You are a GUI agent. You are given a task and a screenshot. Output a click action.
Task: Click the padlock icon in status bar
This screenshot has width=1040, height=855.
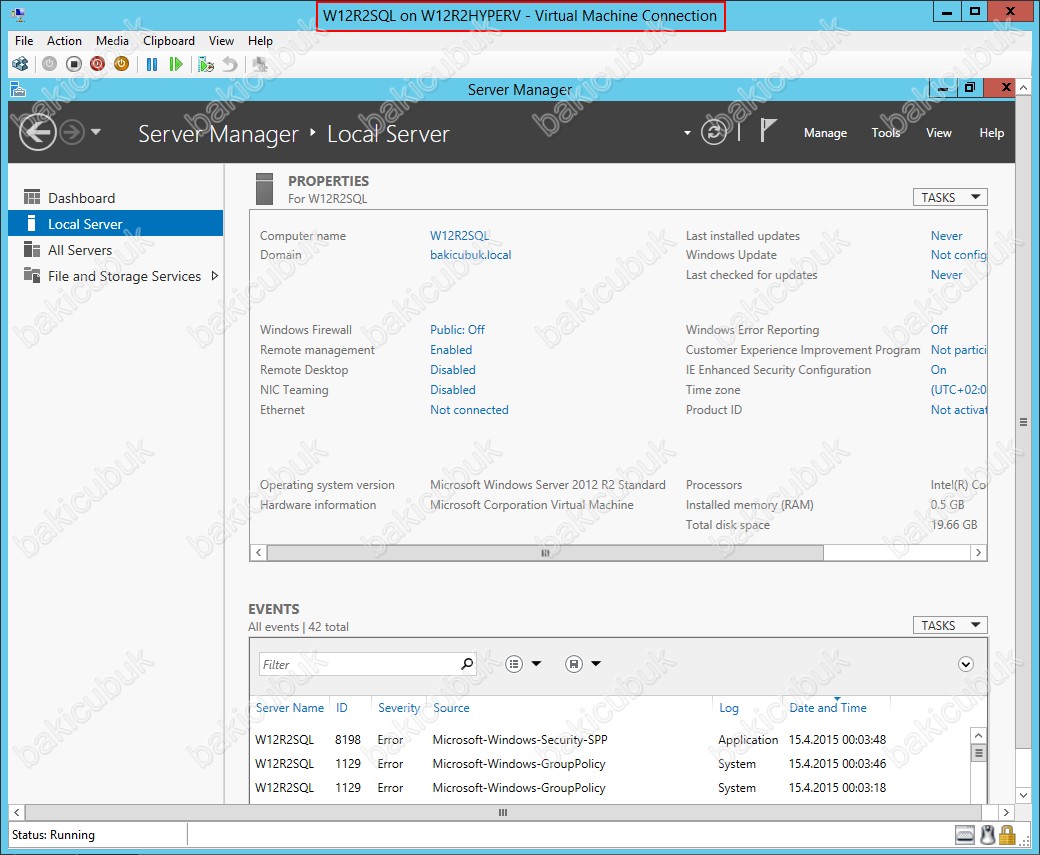click(1008, 835)
